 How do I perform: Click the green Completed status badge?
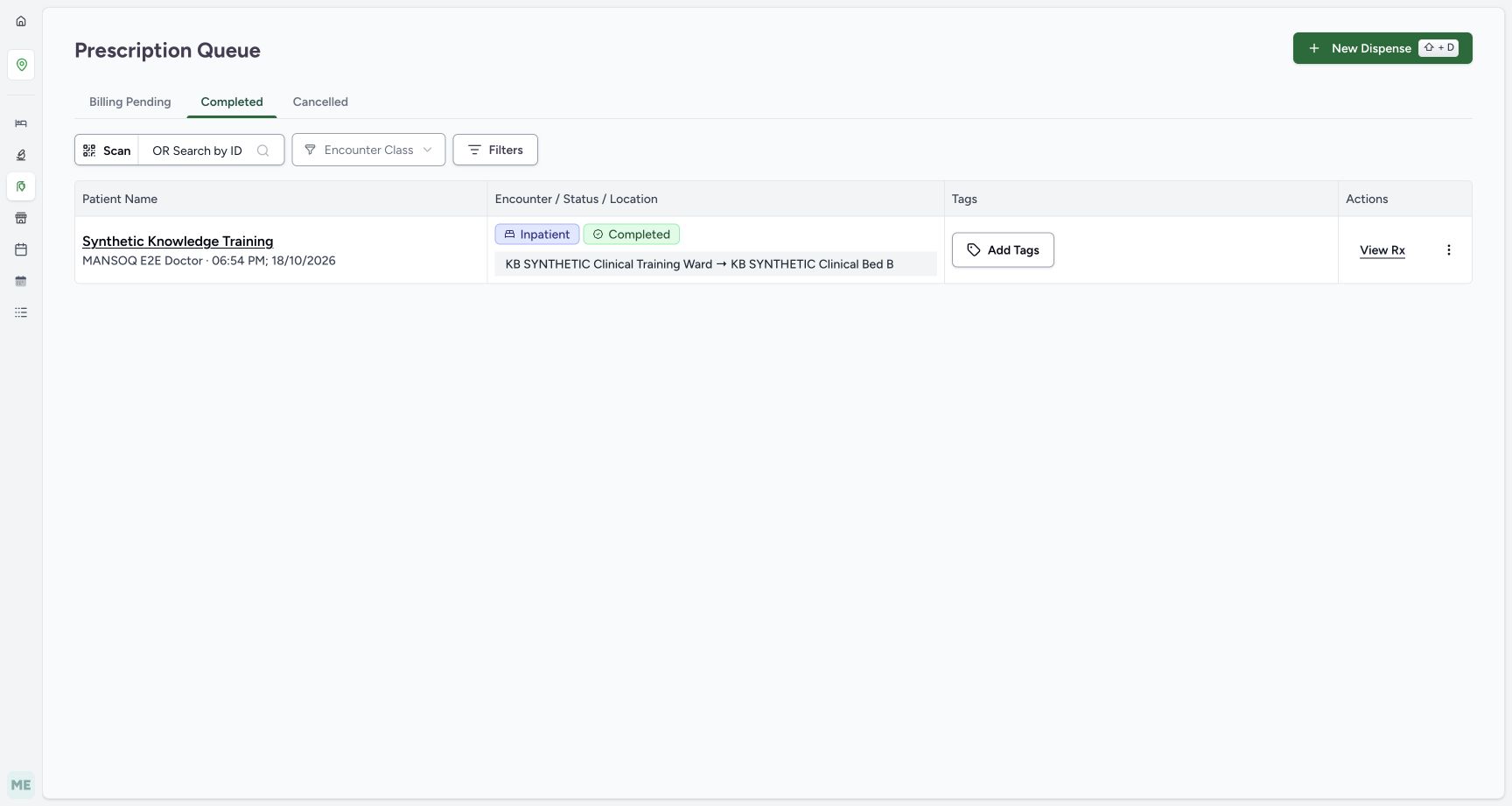pyautogui.click(x=632, y=235)
